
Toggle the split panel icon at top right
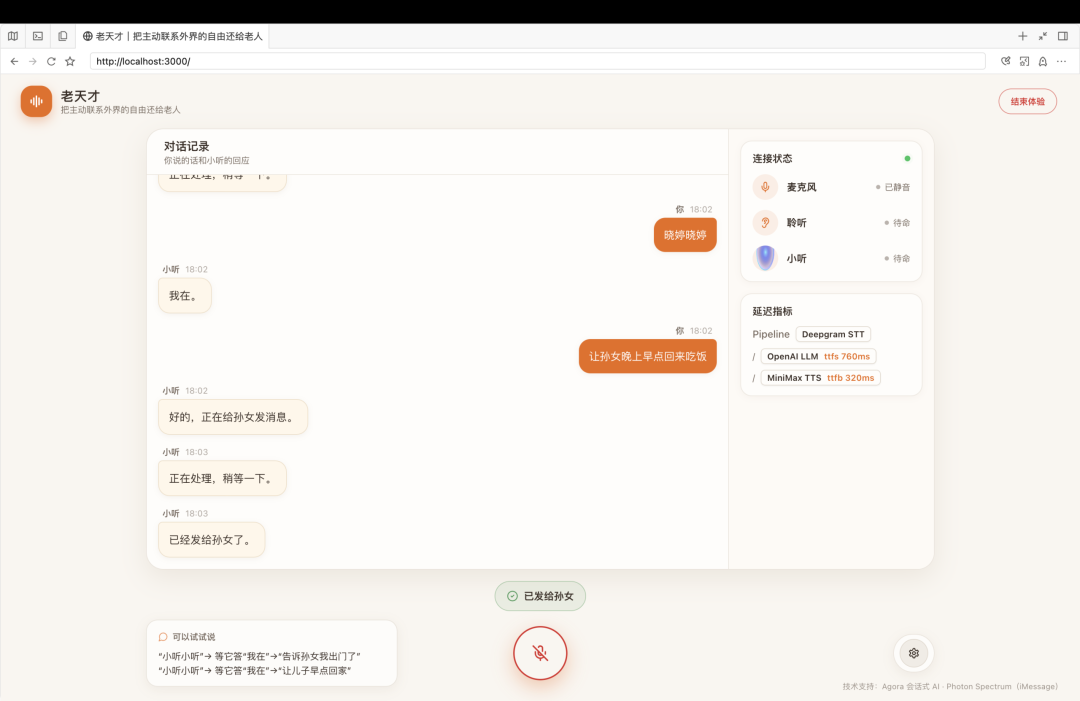pos(1063,36)
